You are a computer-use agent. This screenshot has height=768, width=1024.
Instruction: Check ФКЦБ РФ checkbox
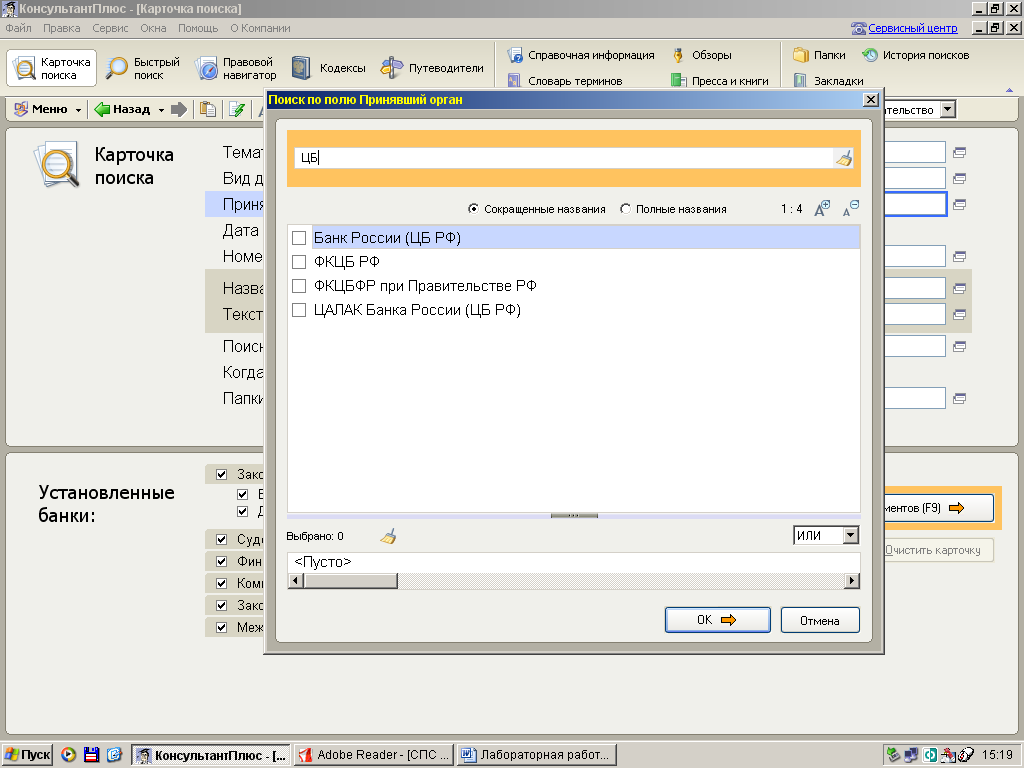[299, 262]
